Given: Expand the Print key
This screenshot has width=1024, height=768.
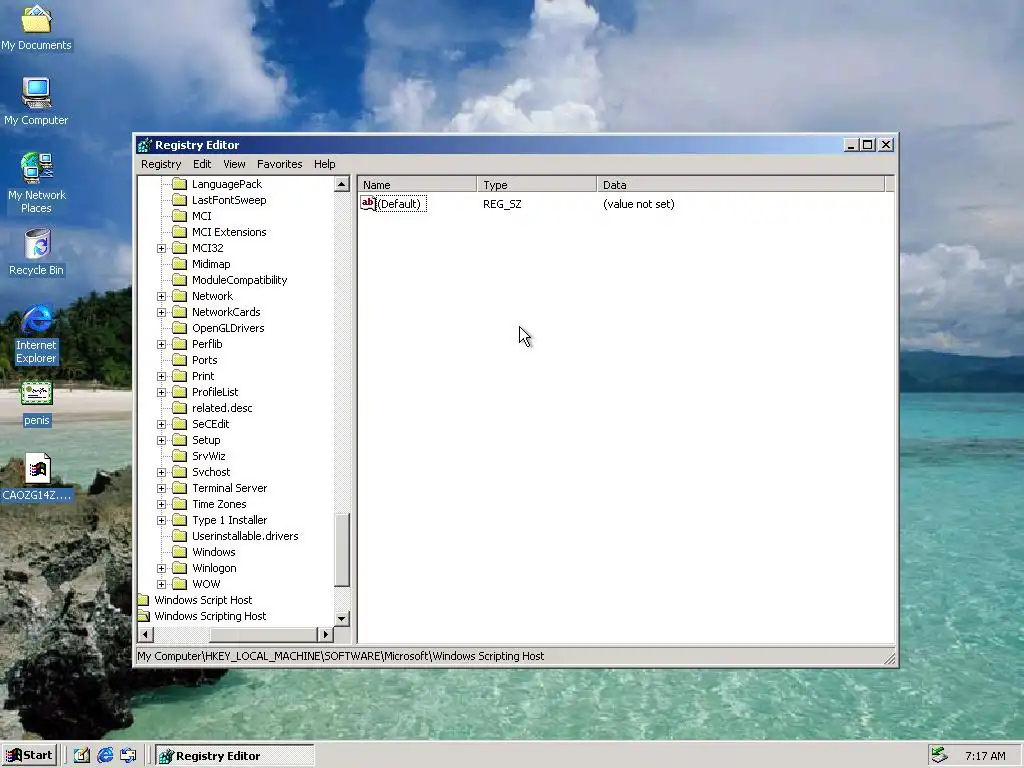Looking at the screenshot, I should [x=161, y=376].
